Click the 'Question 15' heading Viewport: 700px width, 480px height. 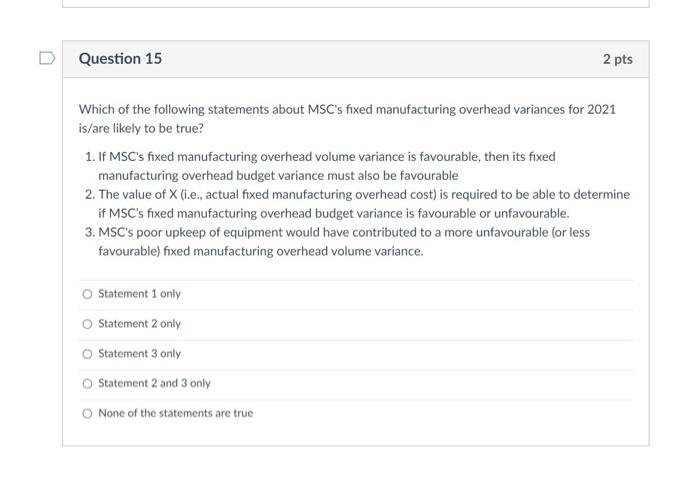tap(120, 58)
